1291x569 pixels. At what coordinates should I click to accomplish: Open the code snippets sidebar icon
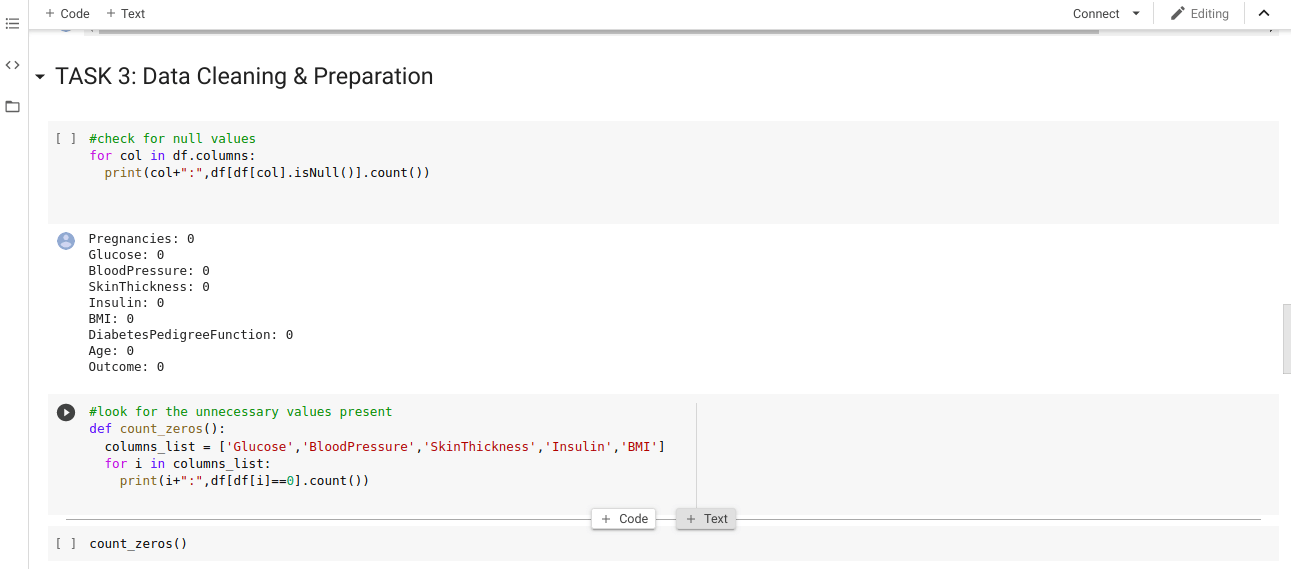(12, 65)
